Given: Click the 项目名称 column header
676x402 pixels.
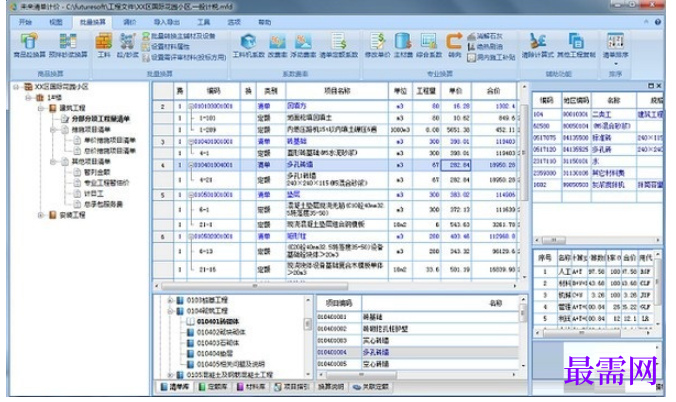Looking at the screenshot, I should point(337,91).
